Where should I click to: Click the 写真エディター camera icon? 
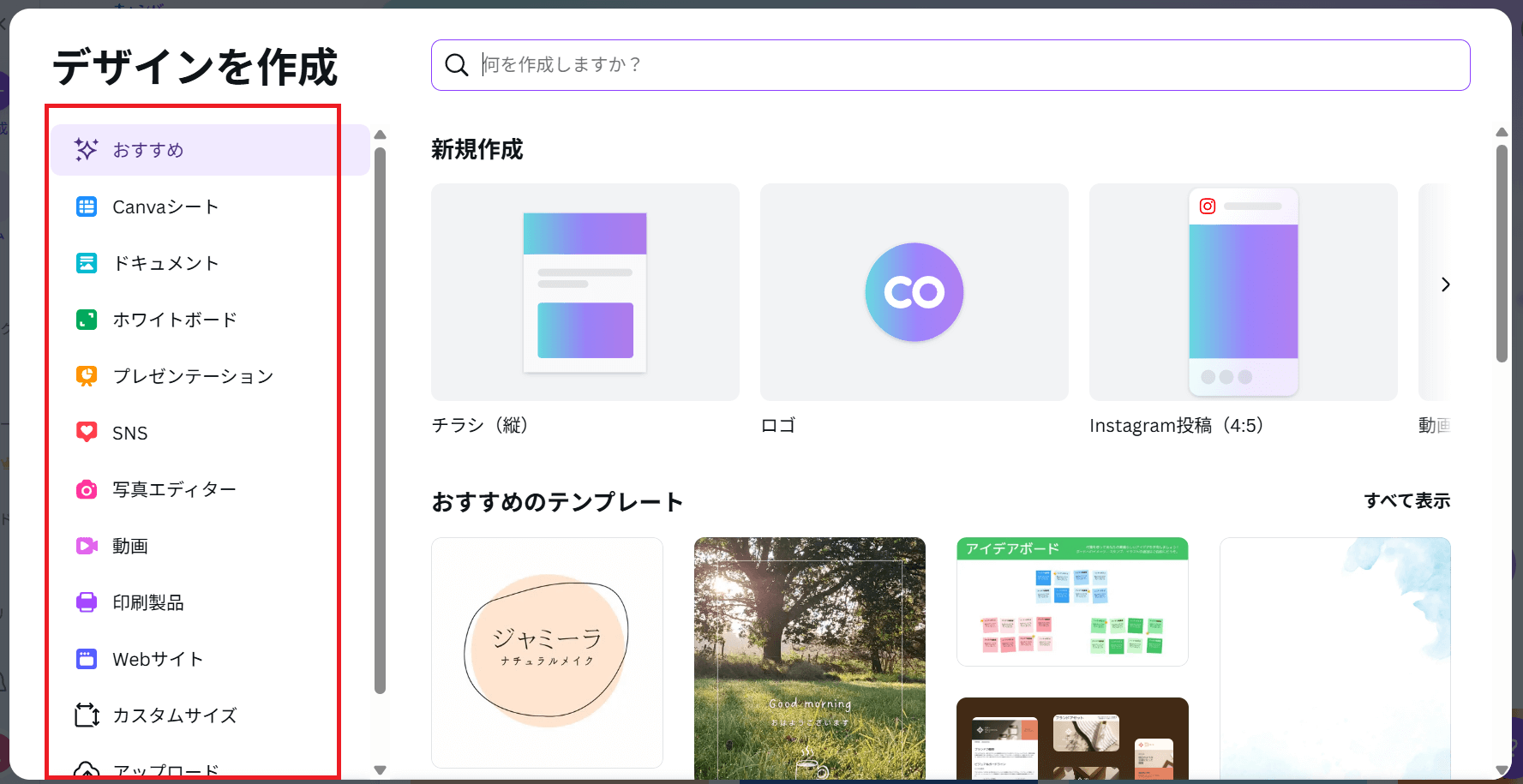coord(87,489)
